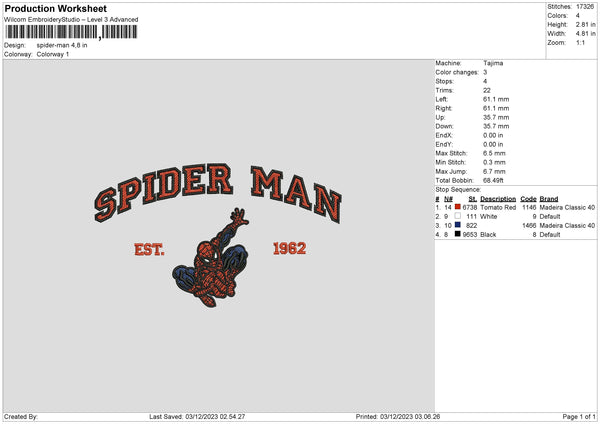The image size is (600, 424).
Task: Click the 'Code' column header
Action: [528, 199]
